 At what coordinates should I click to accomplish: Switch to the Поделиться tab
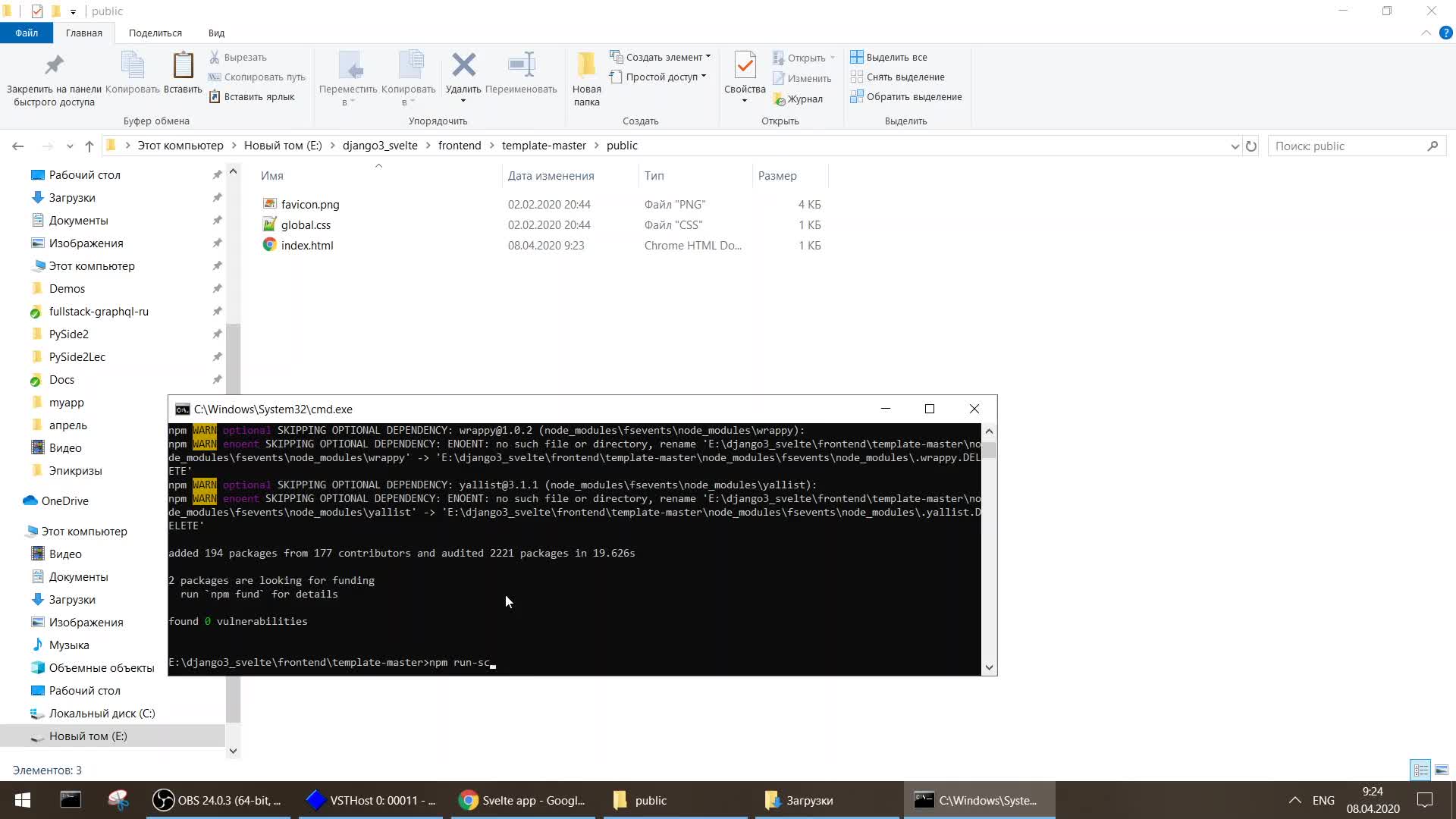tap(155, 33)
